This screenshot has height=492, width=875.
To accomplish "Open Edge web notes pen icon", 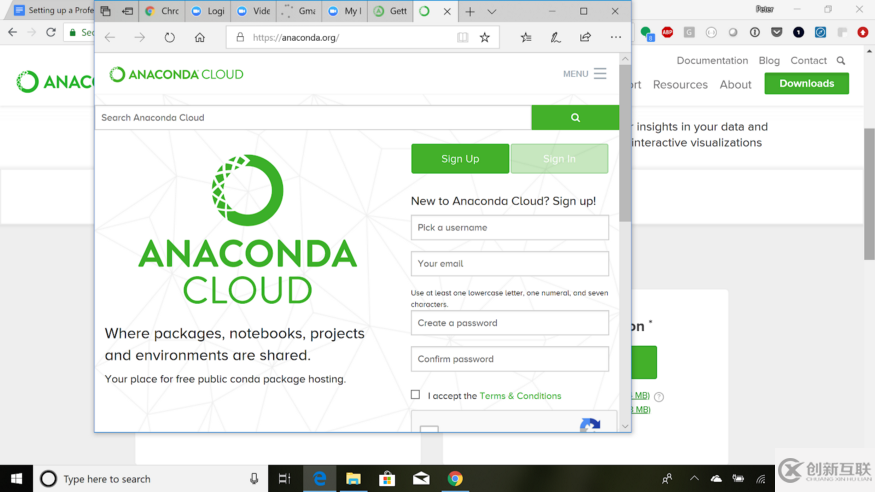I will [555, 37].
